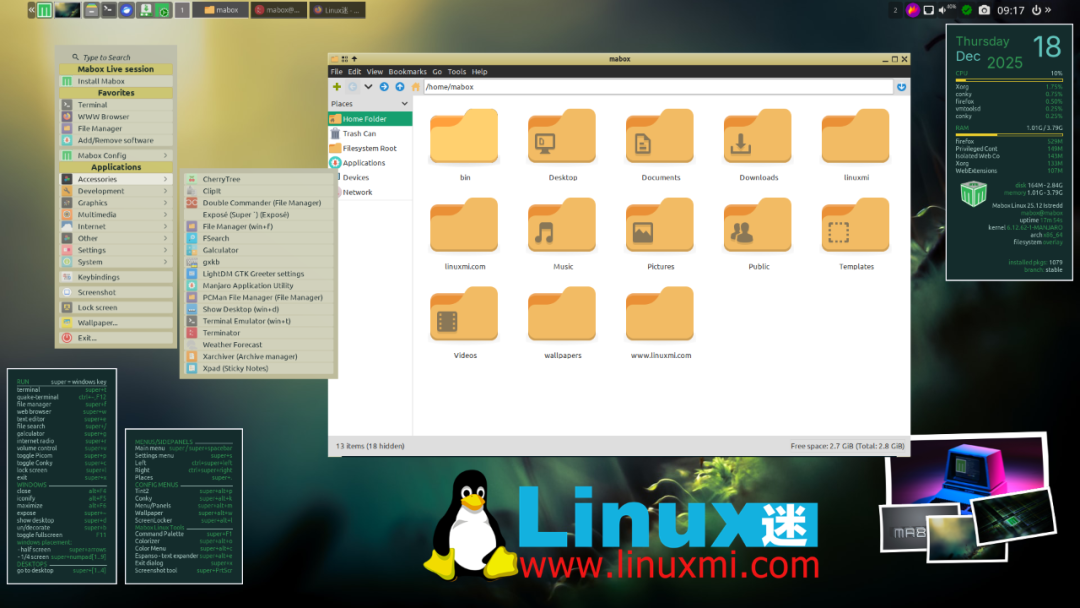Expand the Mabox Config submenu
1080x608 pixels.
[x=116, y=155]
